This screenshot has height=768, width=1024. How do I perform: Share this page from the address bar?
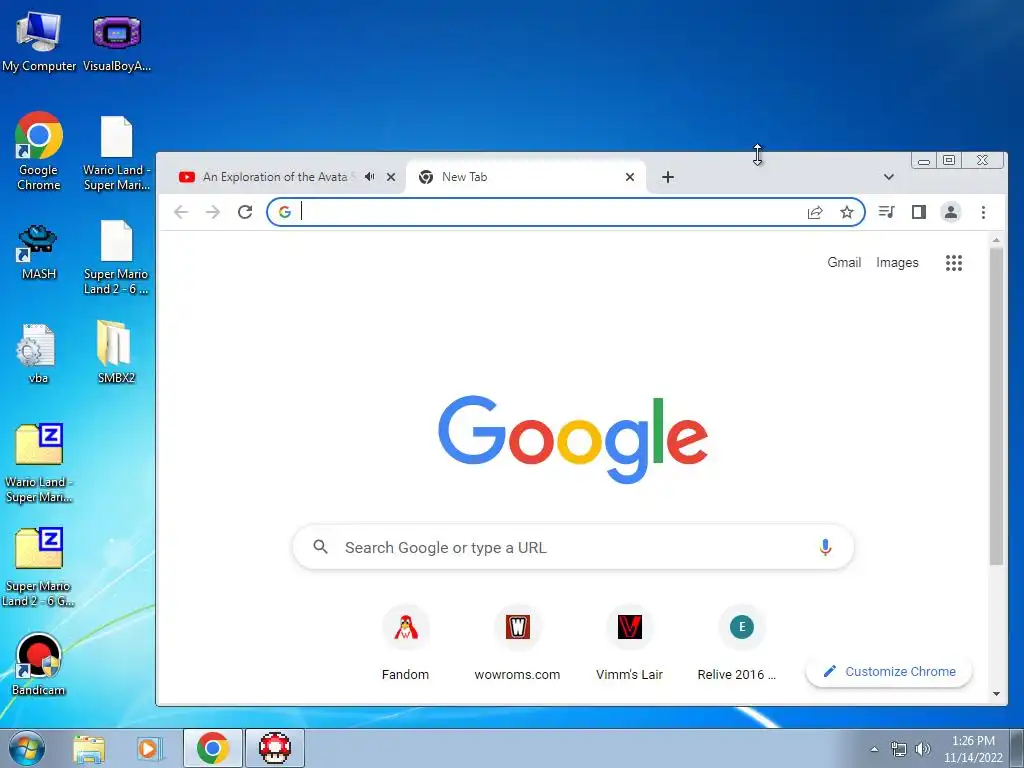815,212
